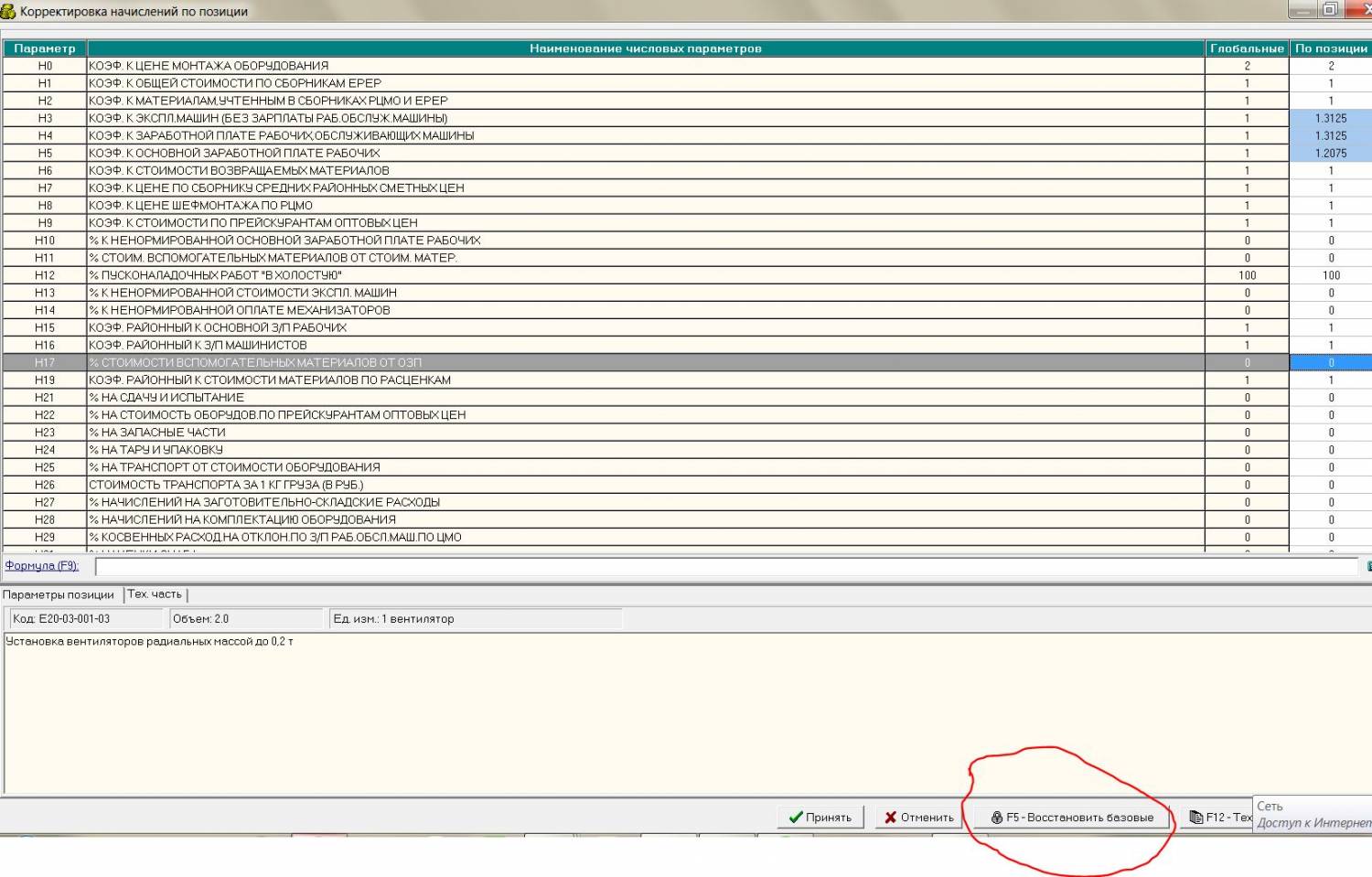Click position value 1.3125 in row H3

[1331, 118]
